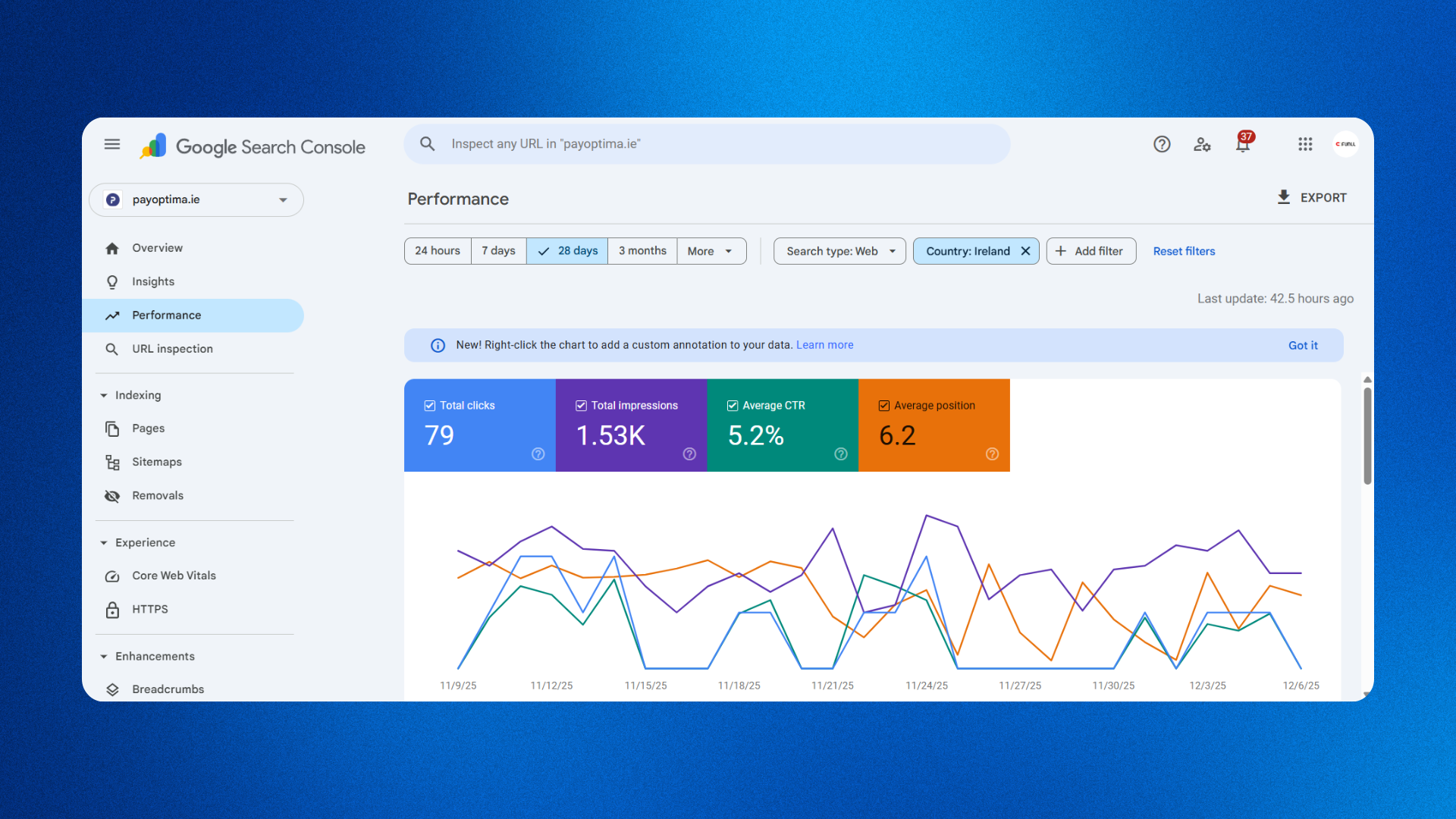Click the download icon beside EXPORT
Viewport: 1456px width, 819px height.
tap(1284, 197)
